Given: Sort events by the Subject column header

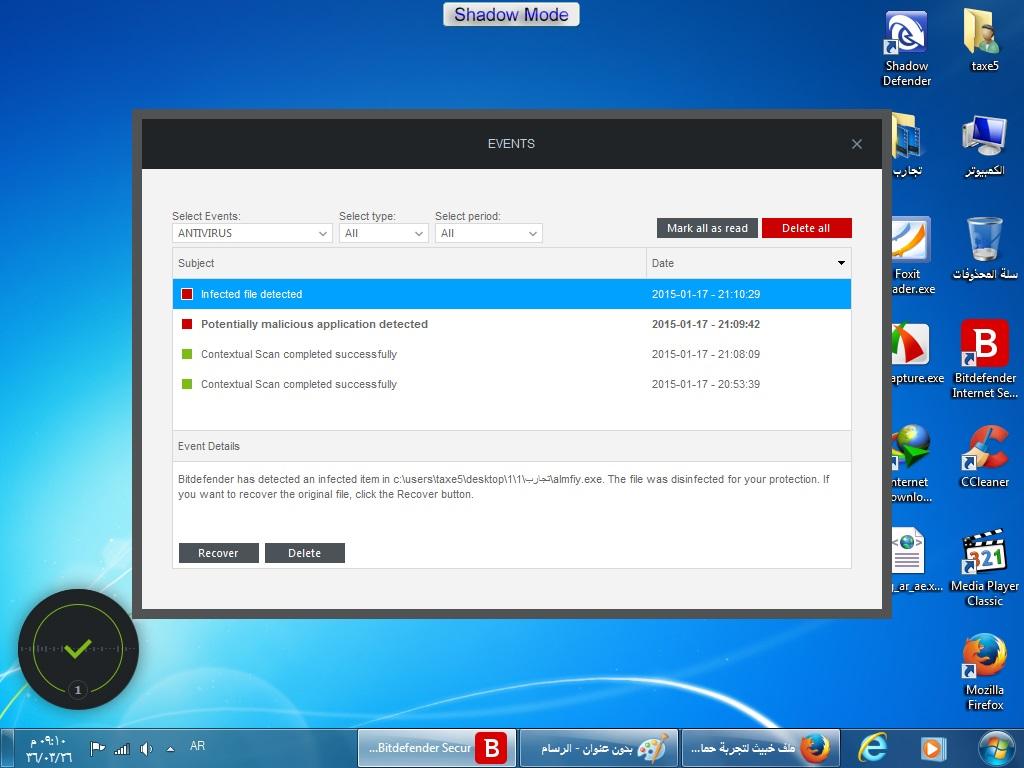Looking at the screenshot, I should [409, 263].
